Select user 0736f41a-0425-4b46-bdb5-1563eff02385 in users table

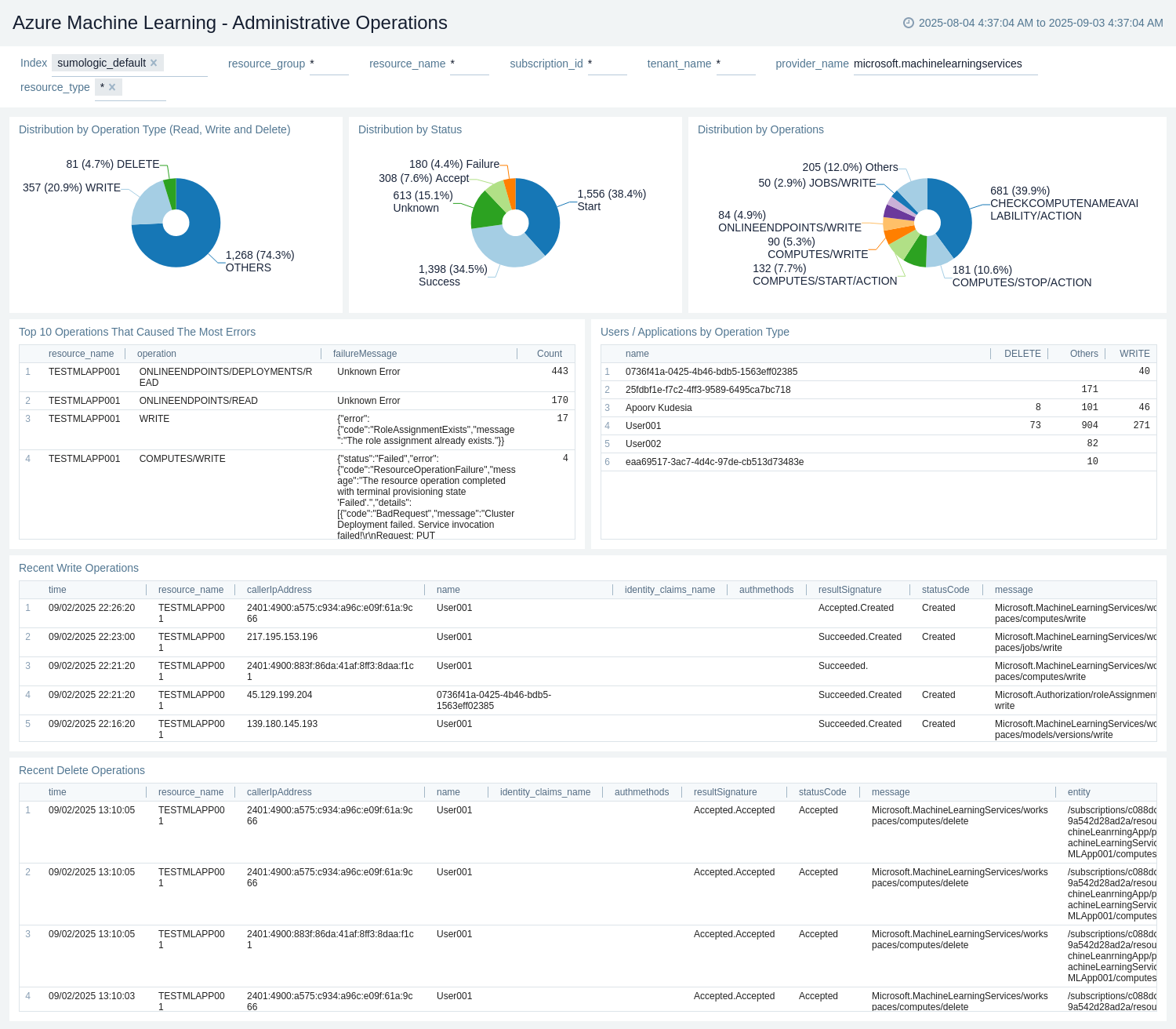point(711,372)
